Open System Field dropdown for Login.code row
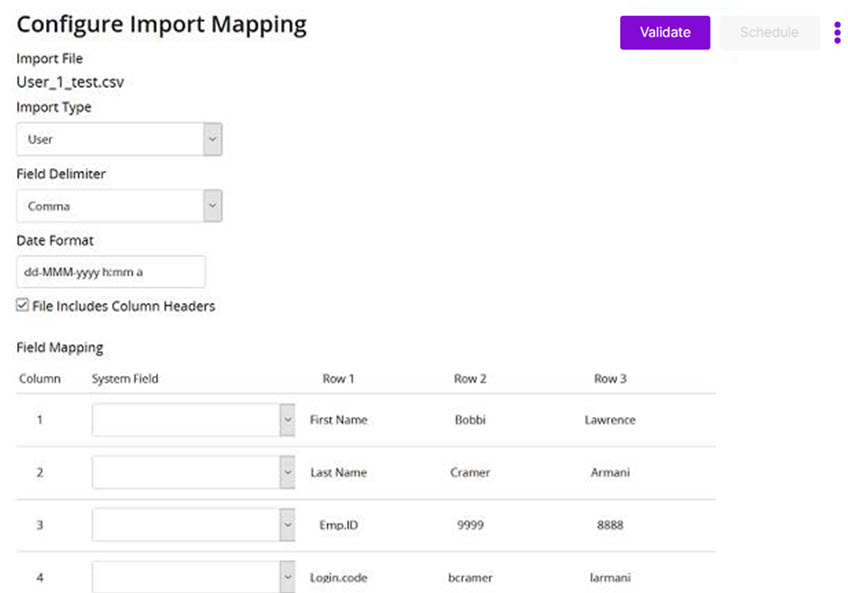The image size is (848, 593). coord(193,577)
